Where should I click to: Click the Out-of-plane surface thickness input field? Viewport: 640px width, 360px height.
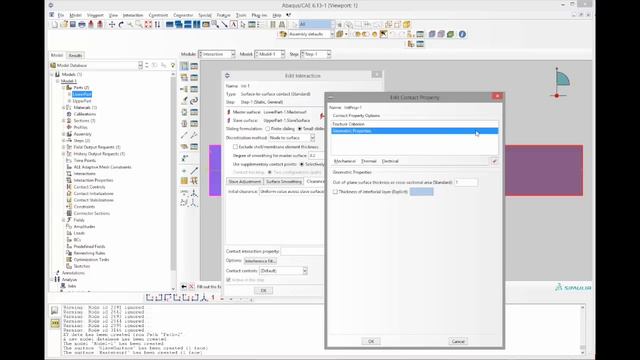pos(466,182)
